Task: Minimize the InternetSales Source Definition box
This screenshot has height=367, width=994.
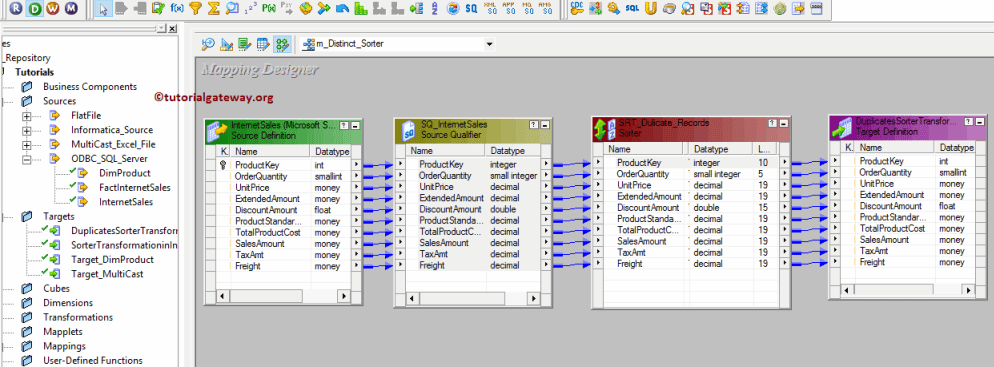Action: (x=355, y=126)
